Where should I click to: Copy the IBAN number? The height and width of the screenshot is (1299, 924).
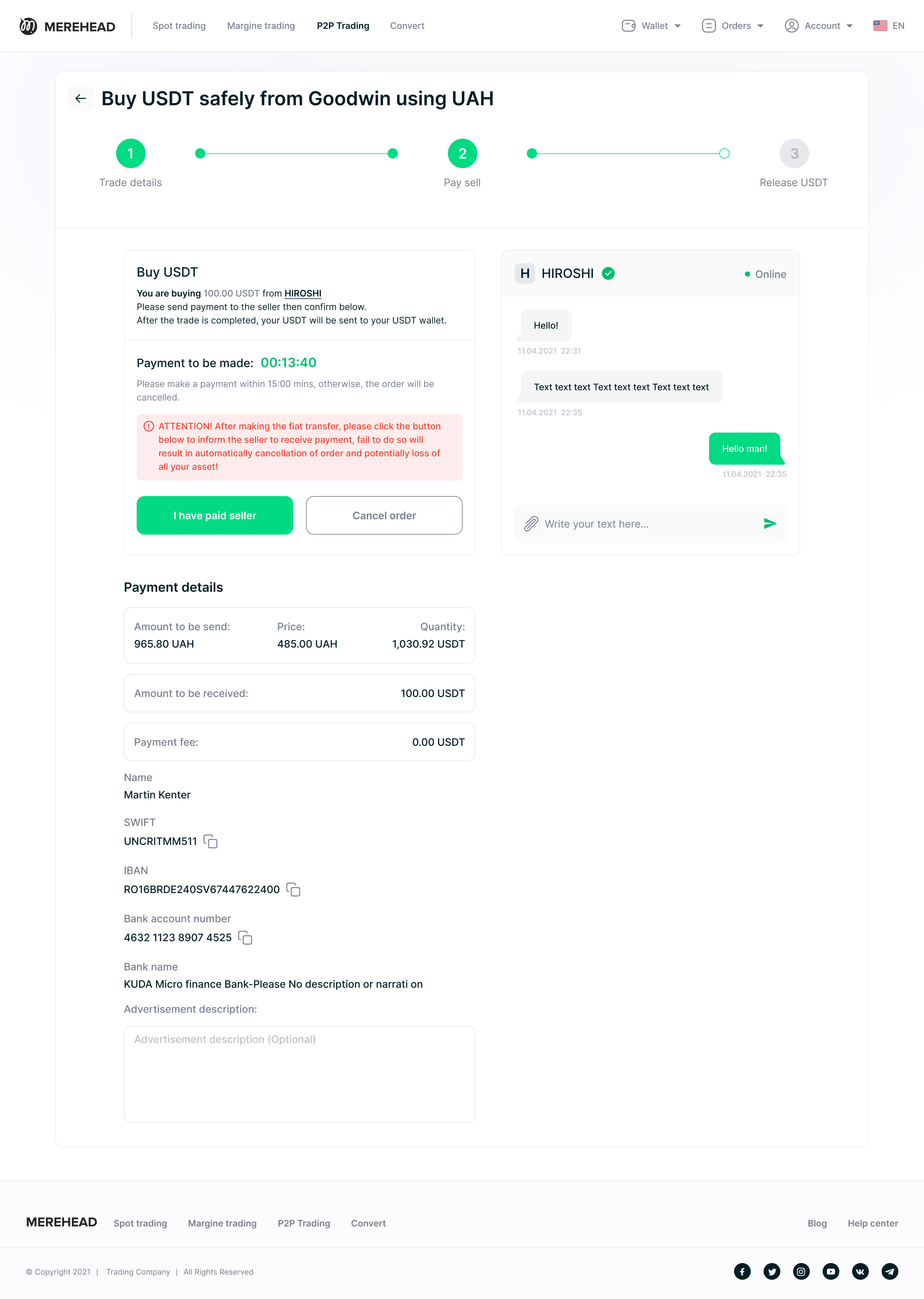point(293,890)
